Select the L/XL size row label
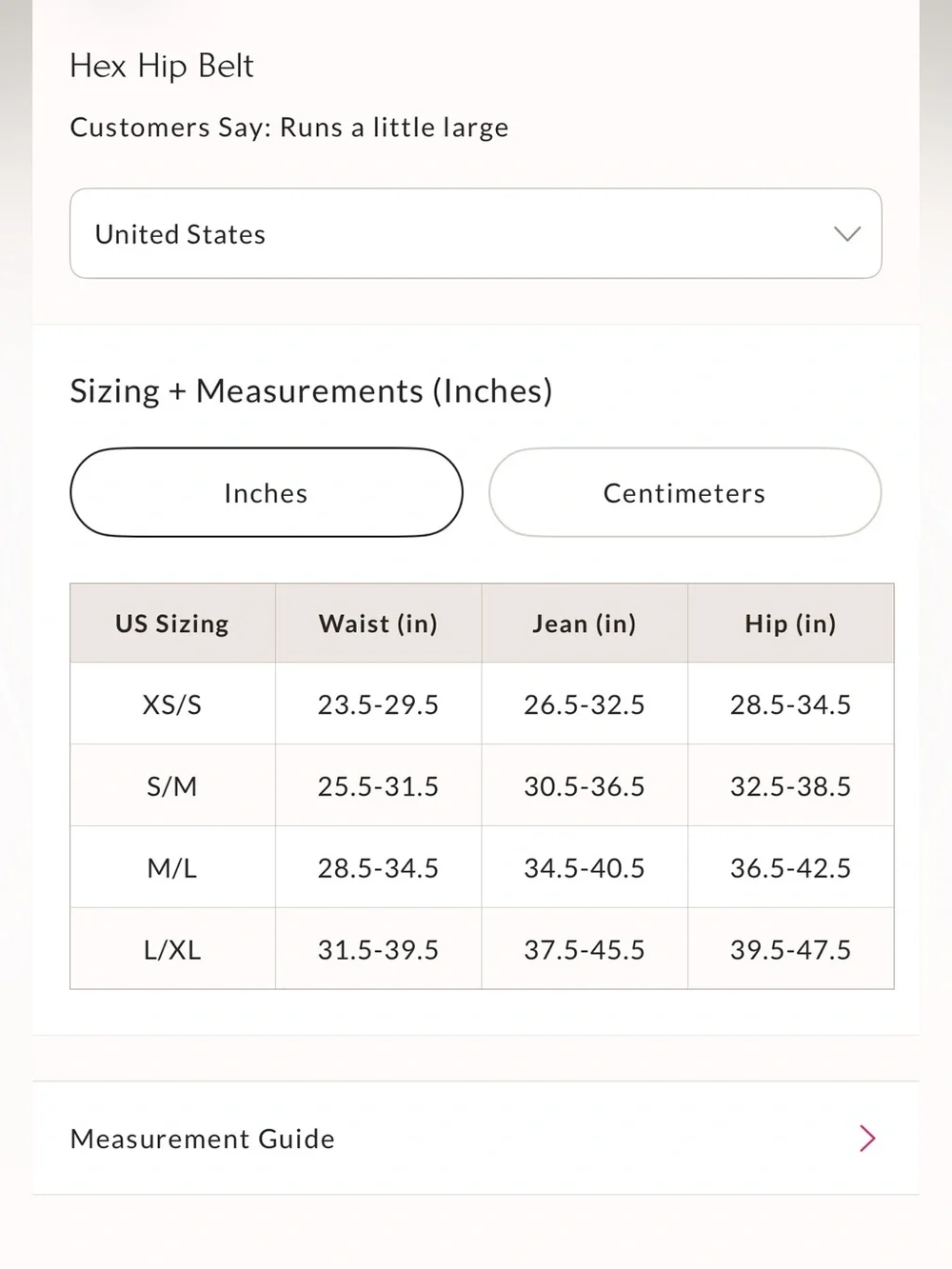This screenshot has height=1269, width=952. 172,950
